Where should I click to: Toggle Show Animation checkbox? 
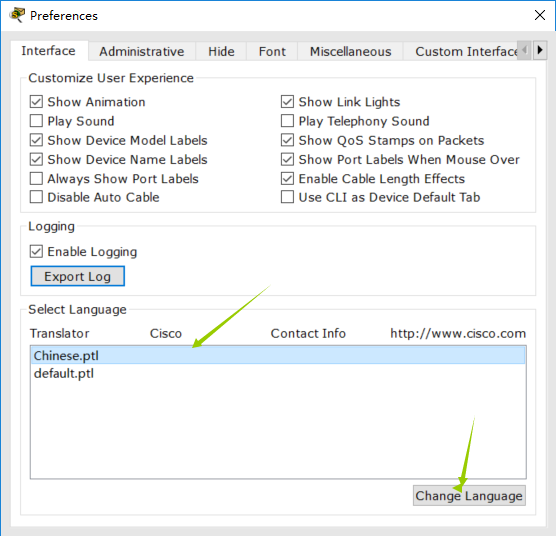36,102
